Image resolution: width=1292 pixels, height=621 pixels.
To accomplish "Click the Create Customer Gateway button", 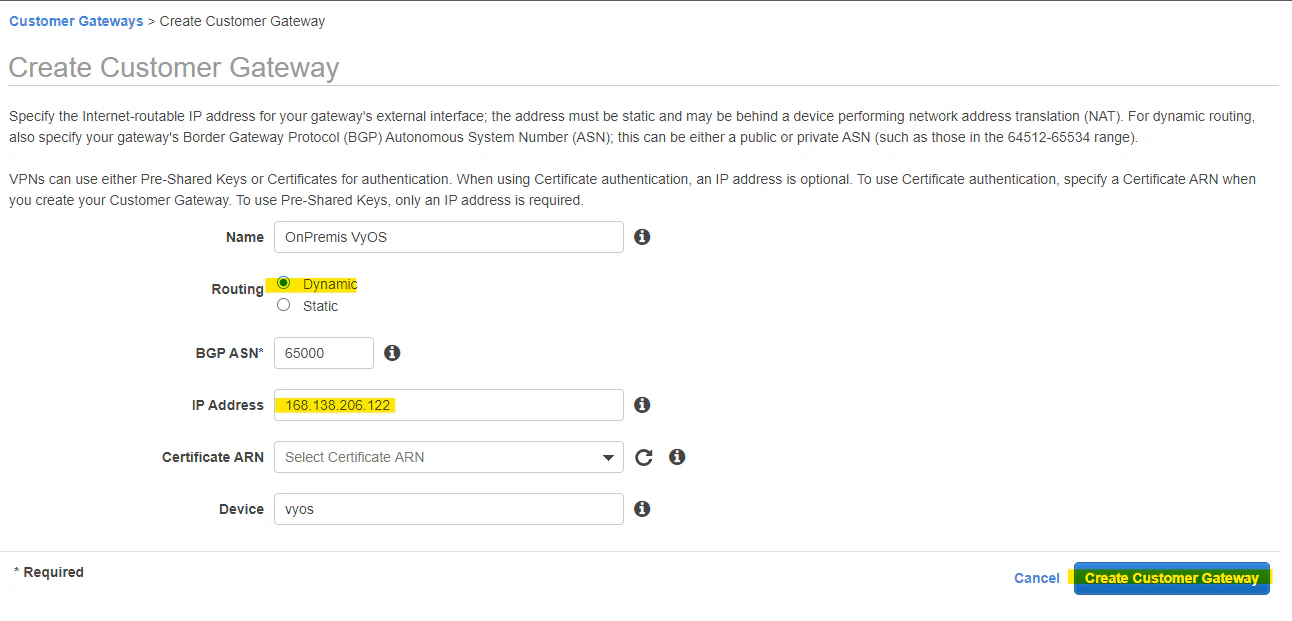I will click(1171, 578).
